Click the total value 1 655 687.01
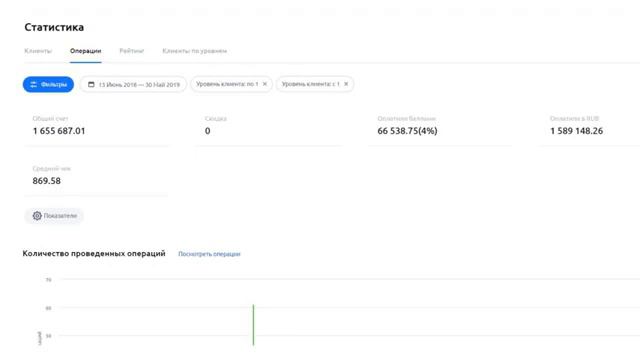The image size is (640, 360). [59, 131]
